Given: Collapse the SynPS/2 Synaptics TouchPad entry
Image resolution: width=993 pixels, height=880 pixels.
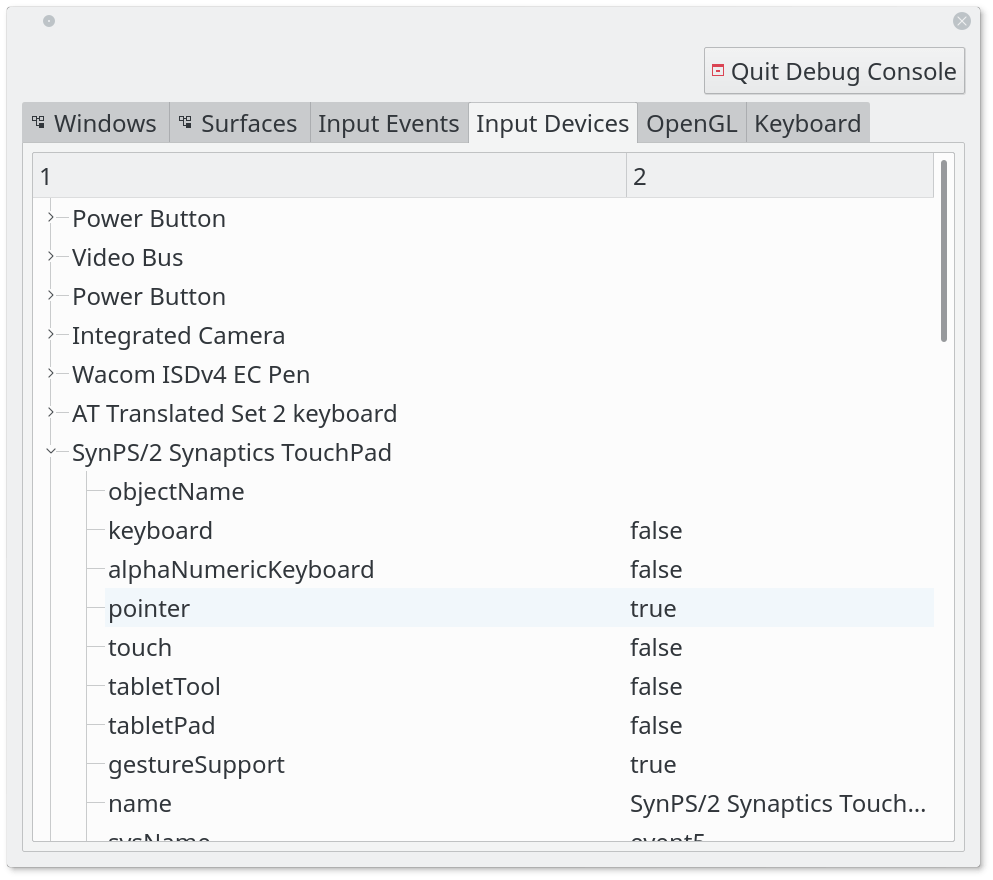Looking at the screenshot, I should (51, 452).
